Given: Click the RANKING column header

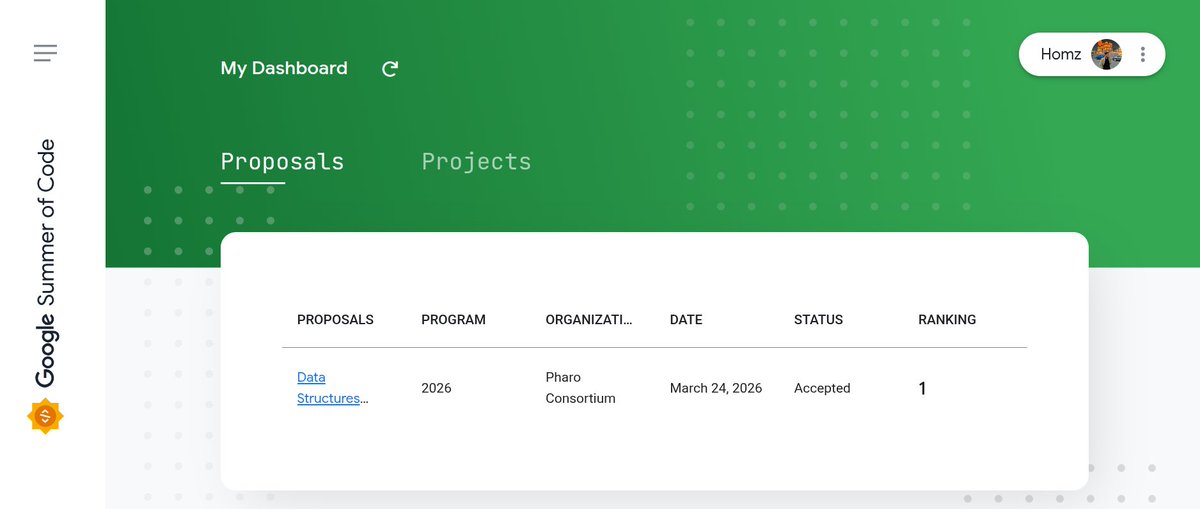Looking at the screenshot, I should pyautogui.click(x=947, y=320).
